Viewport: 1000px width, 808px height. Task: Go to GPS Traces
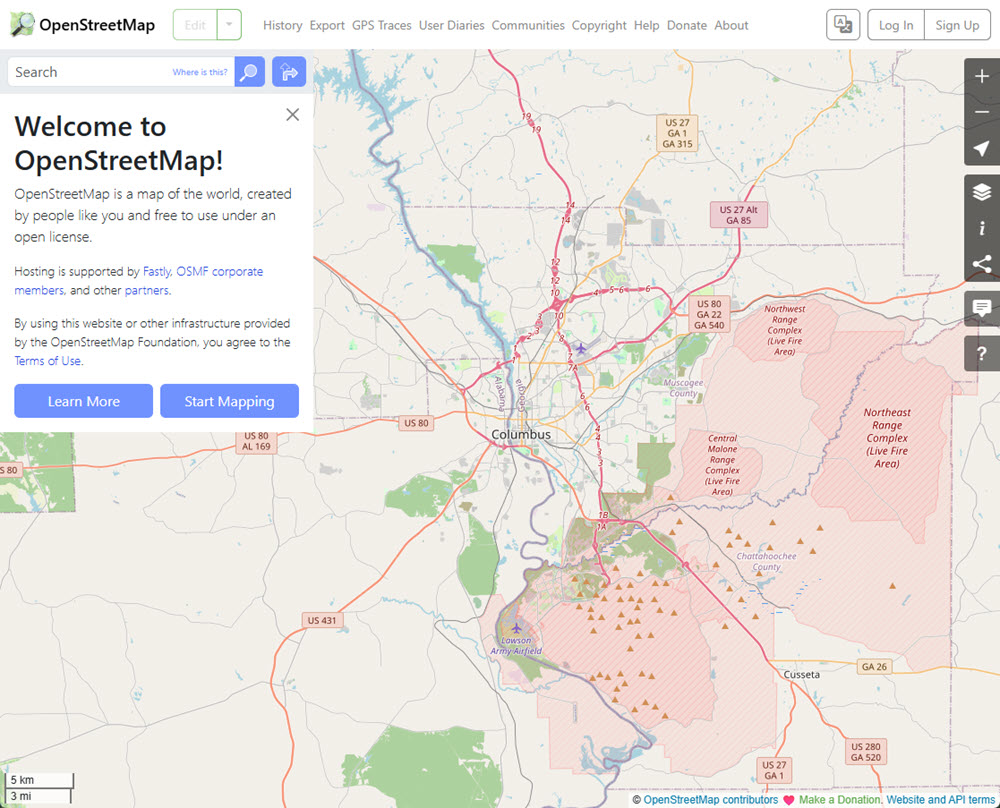381,26
